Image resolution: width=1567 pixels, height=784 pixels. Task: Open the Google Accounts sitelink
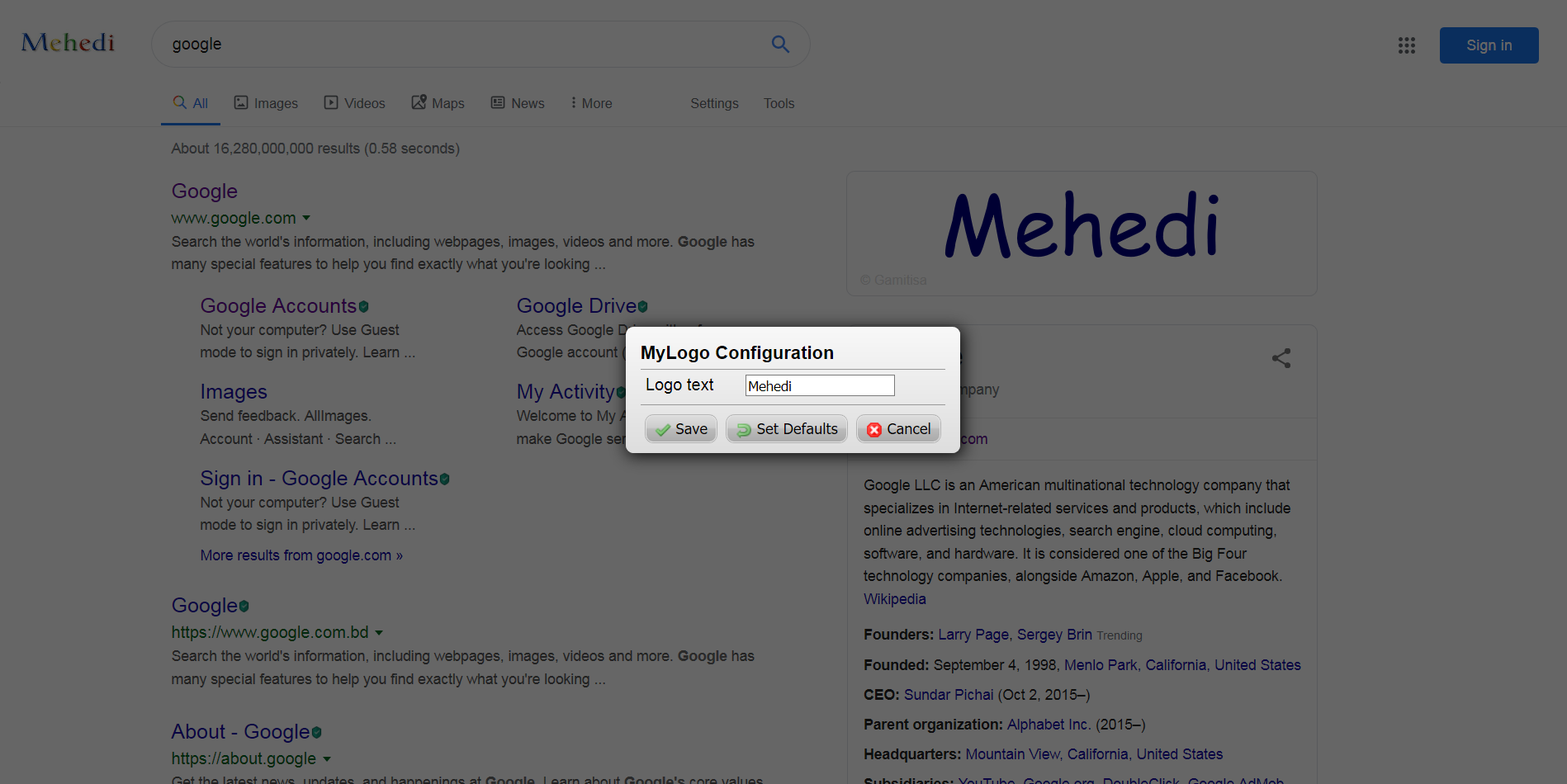pyautogui.click(x=278, y=306)
